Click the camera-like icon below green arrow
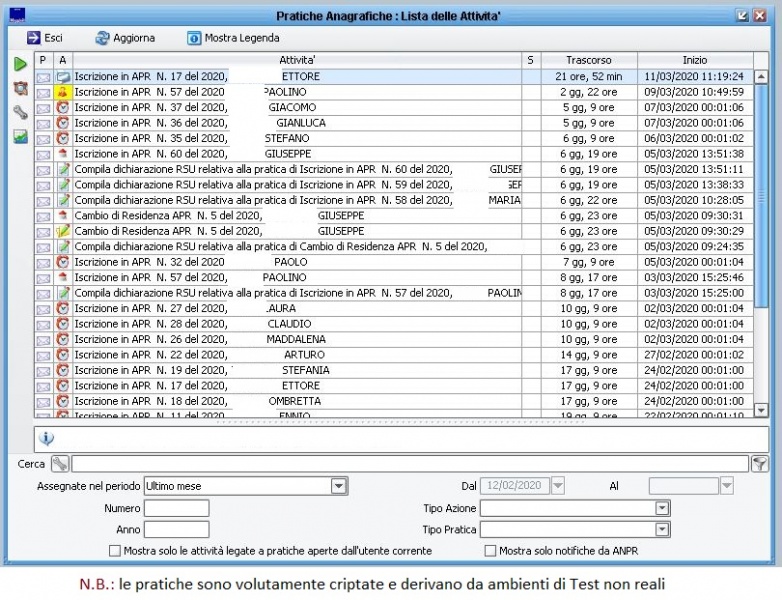This screenshot has width=782, height=600. (x=20, y=88)
